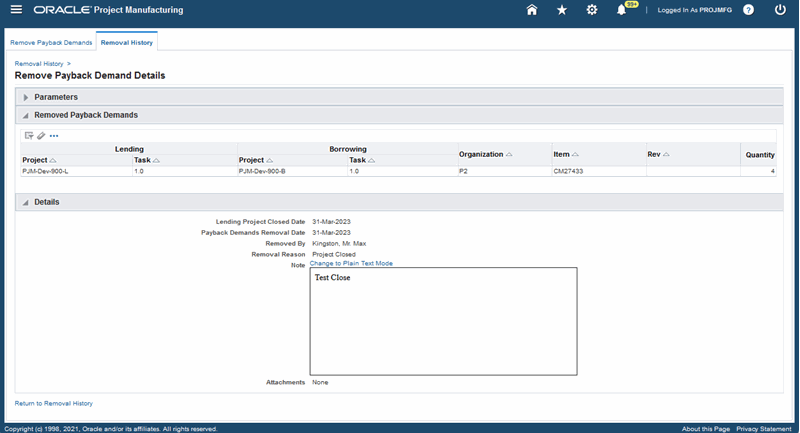Screen dimensions: 800x433
Task: Open the Help question mark icon
Action: 748,10
